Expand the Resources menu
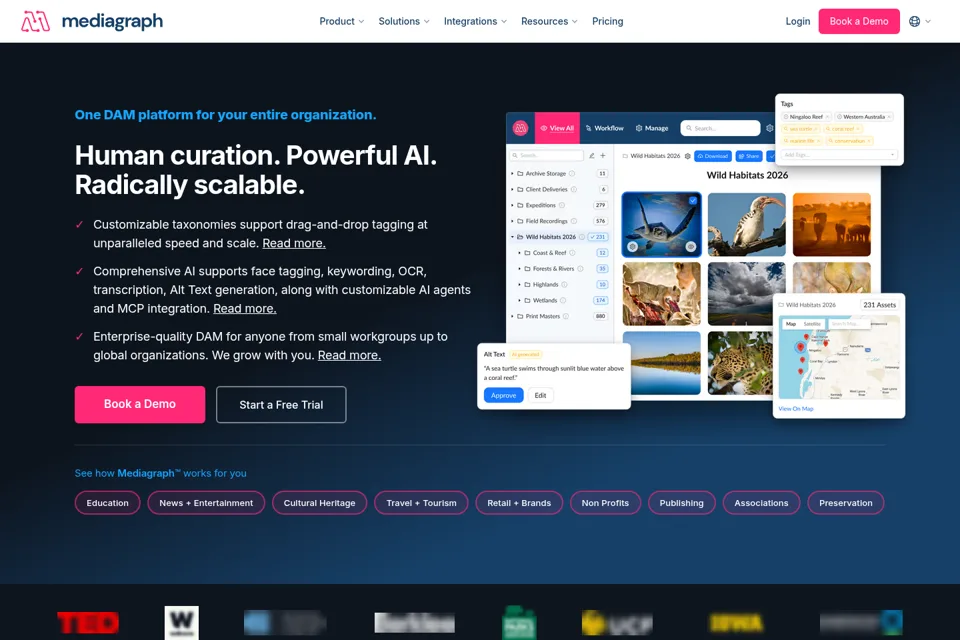The height and width of the screenshot is (640, 960). (549, 21)
